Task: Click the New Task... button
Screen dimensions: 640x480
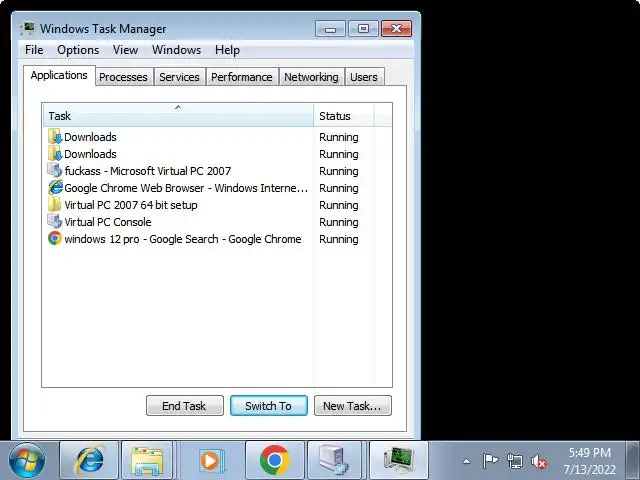Action: (x=353, y=406)
